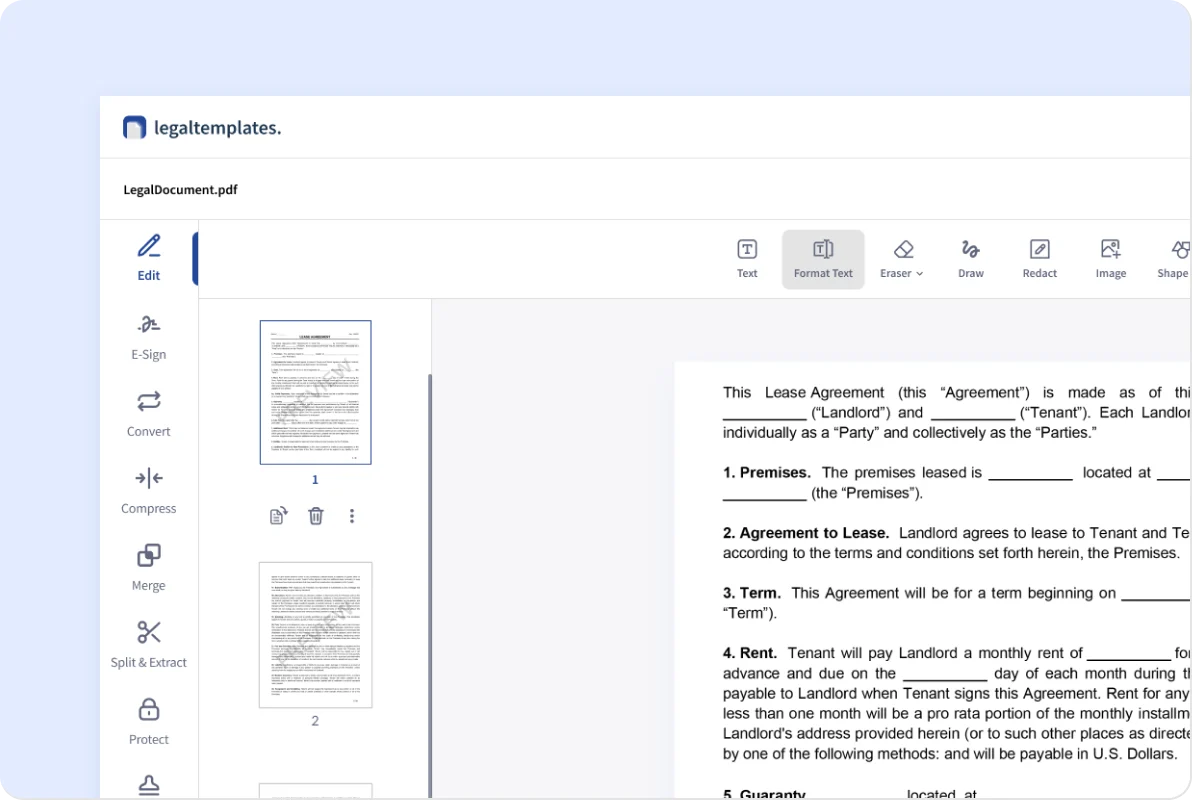1192x800 pixels.
Task: Activate the Format Text tool
Action: [x=823, y=258]
